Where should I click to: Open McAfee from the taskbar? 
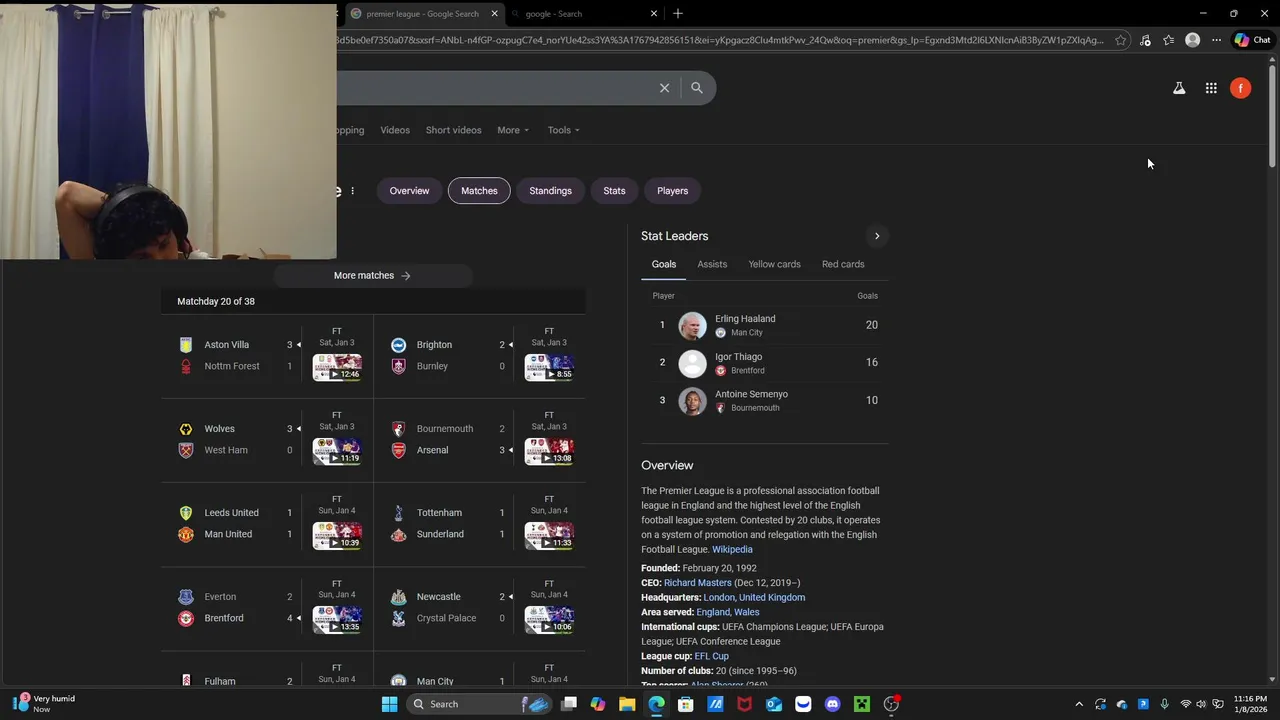(744, 704)
